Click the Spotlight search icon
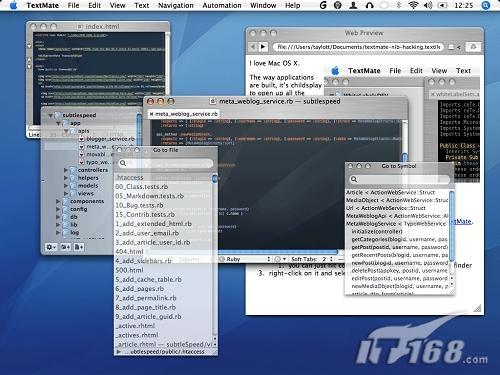This screenshot has width=500, height=375. click(486, 5)
